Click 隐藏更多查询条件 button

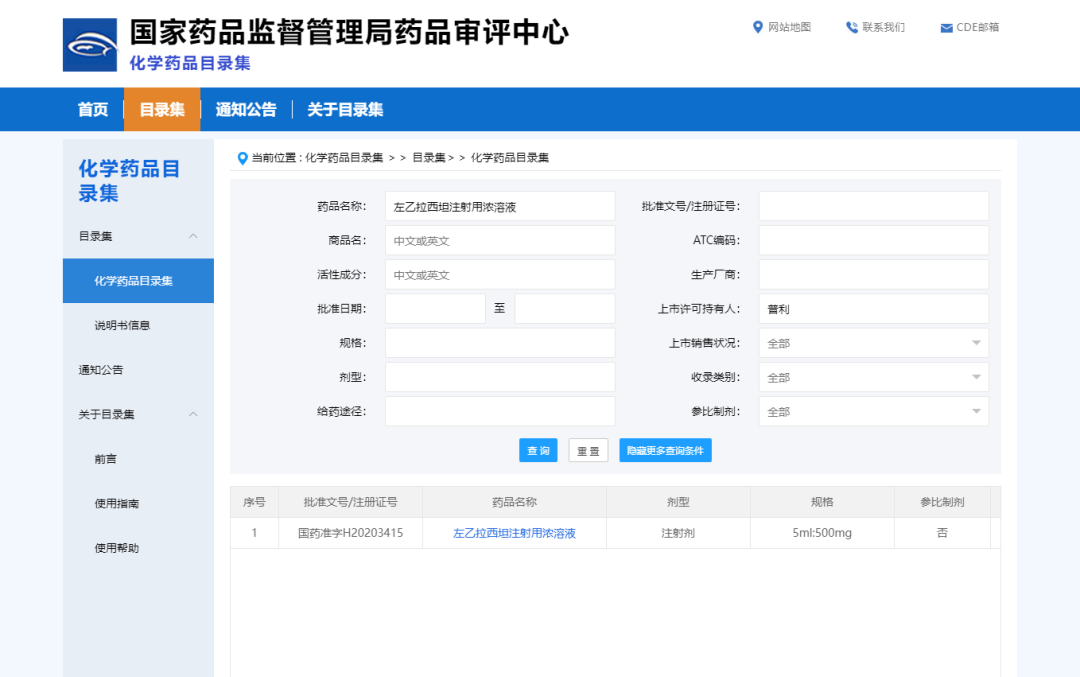click(x=665, y=451)
